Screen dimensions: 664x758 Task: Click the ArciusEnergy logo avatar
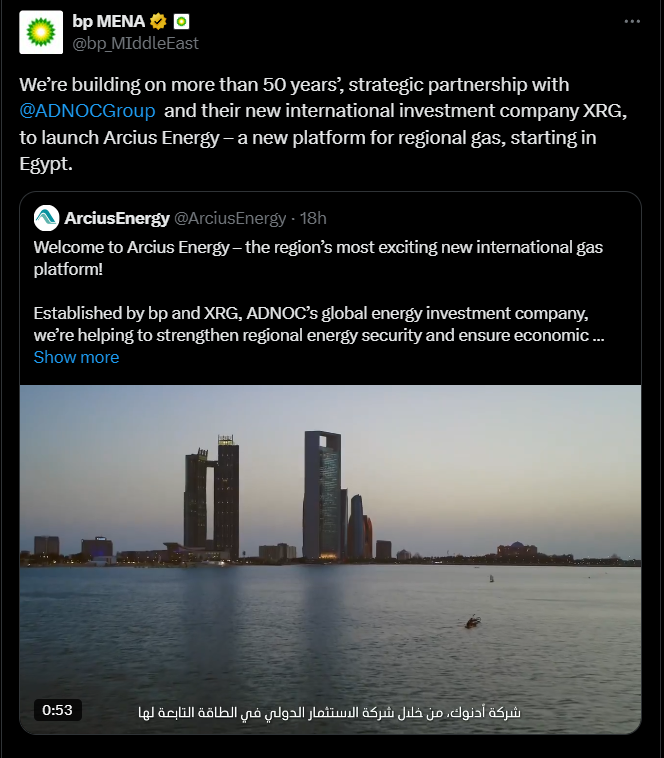click(46, 218)
